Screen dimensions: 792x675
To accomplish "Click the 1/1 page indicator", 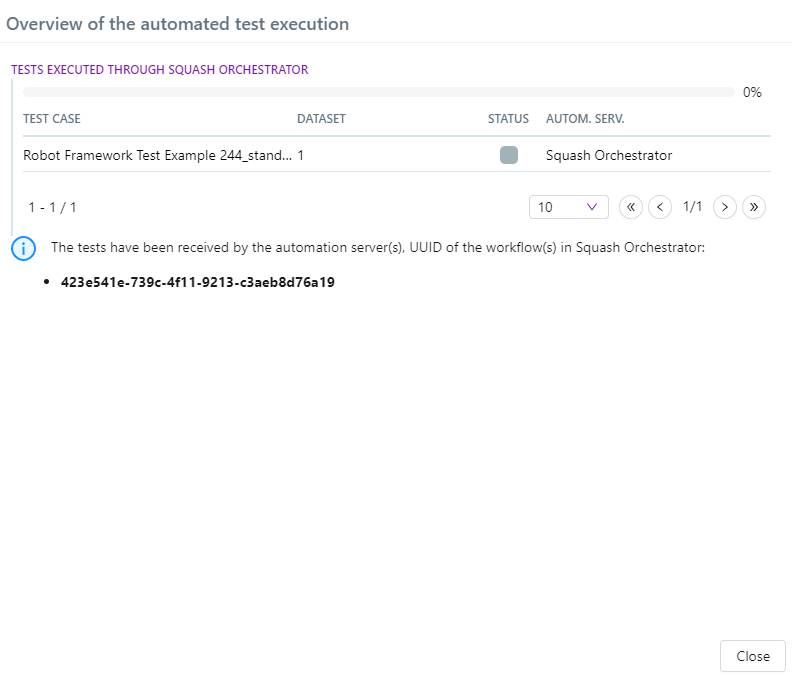I will pos(692,207).
